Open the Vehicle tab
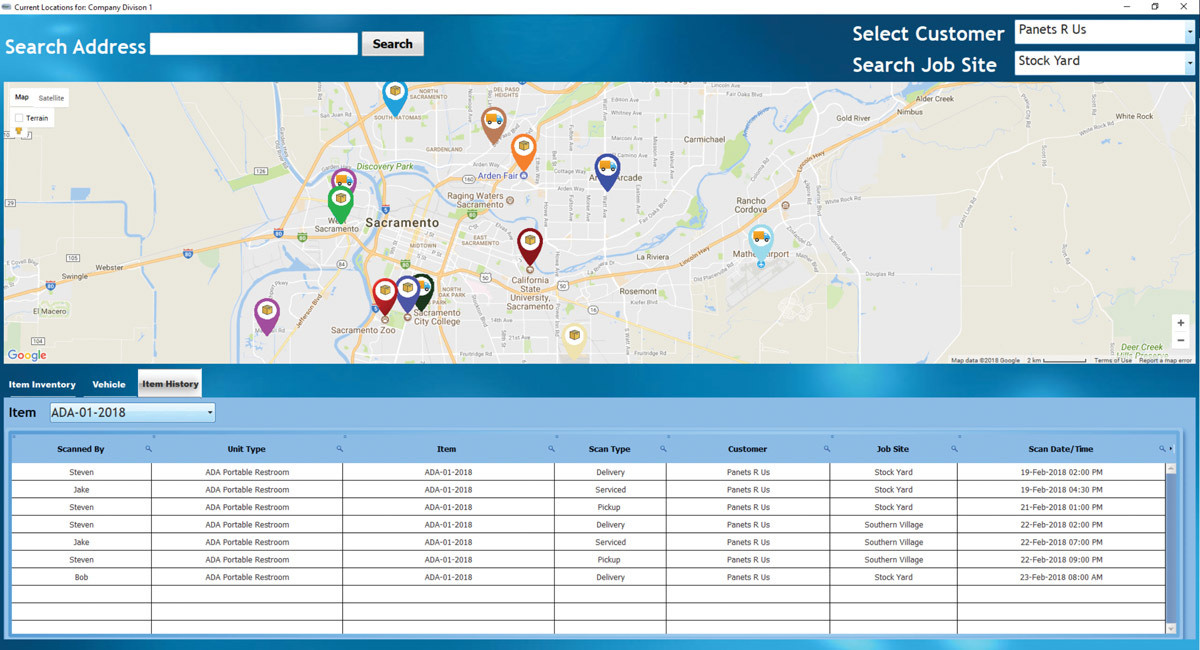This screenshot has width=1200, height=650. pos(109,385)
